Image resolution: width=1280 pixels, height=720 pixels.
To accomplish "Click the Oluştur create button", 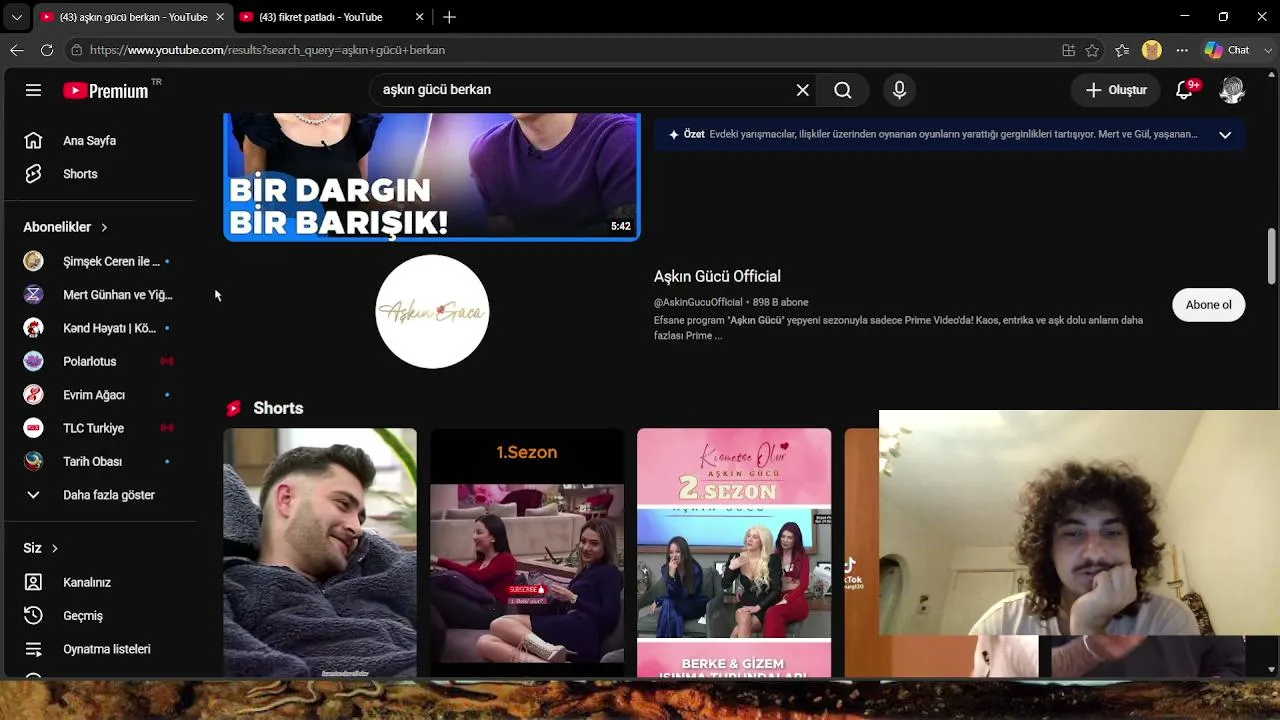I will [1117, 90].
